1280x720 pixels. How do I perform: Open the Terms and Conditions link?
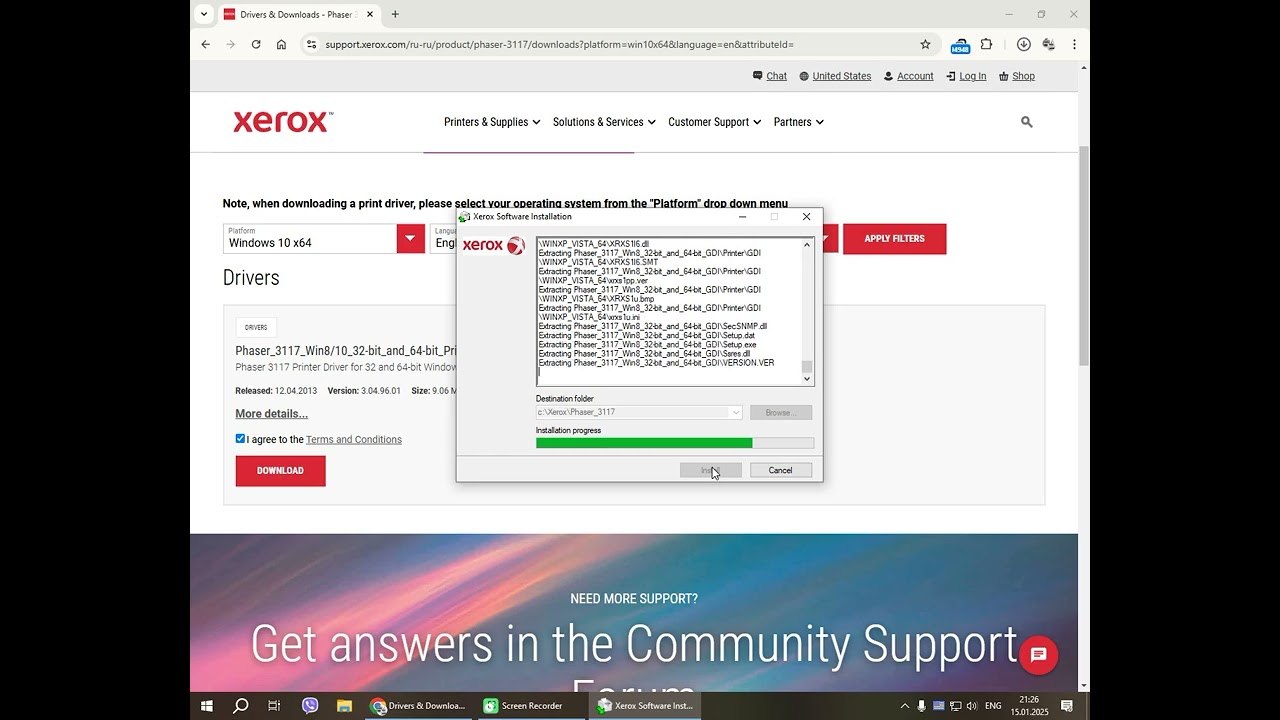pos(354,440)
